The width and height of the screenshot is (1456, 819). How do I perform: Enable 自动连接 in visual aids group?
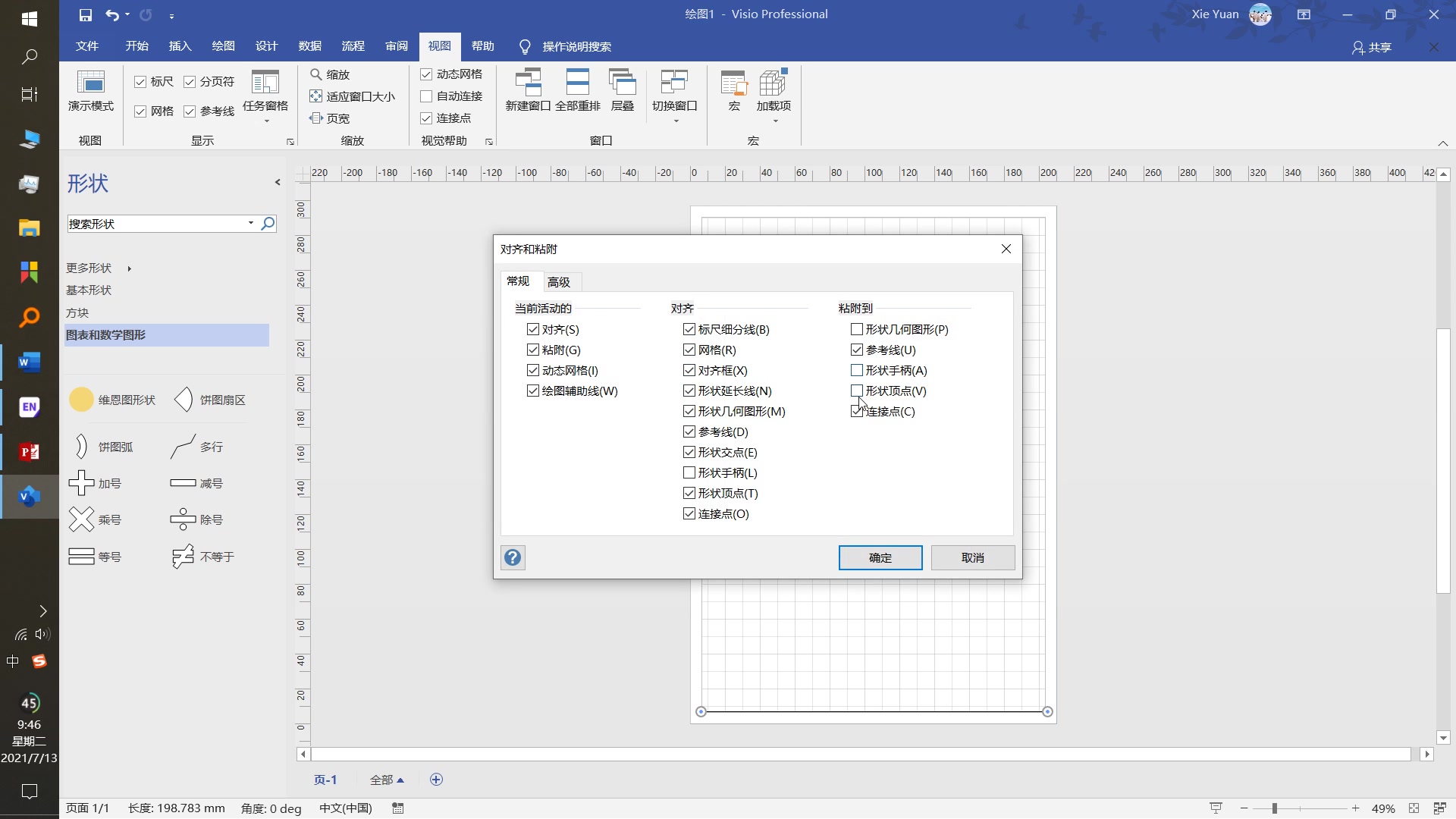click(426, 96)
